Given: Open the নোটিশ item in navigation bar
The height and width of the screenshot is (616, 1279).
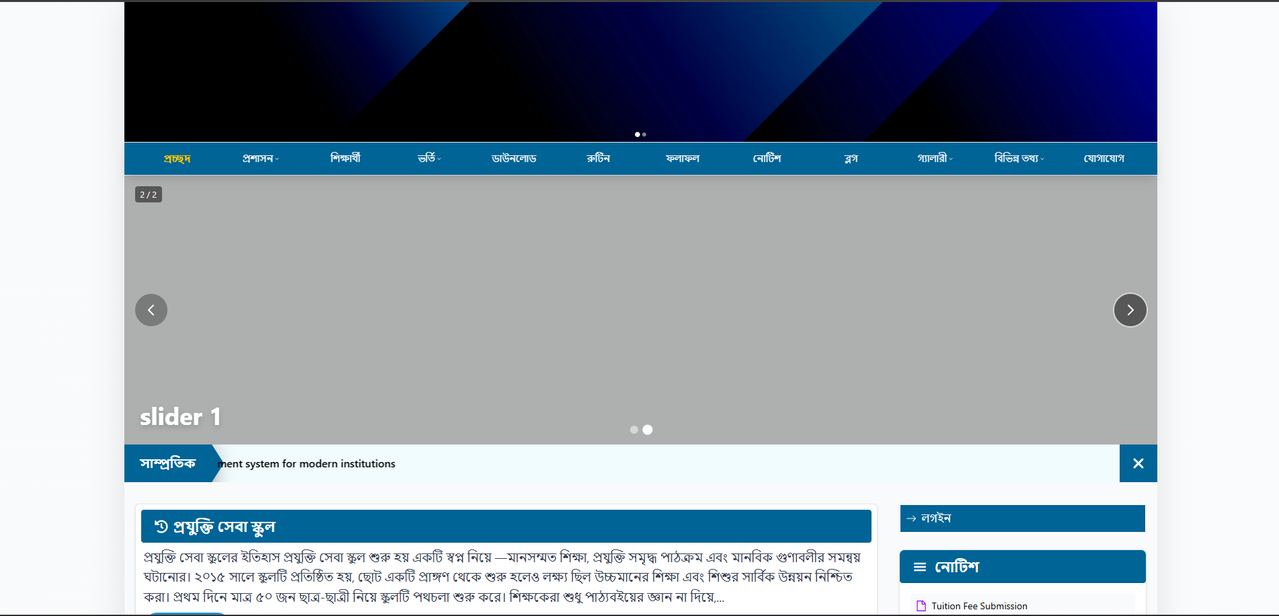Looking at the screenshot, I should 767,158.
